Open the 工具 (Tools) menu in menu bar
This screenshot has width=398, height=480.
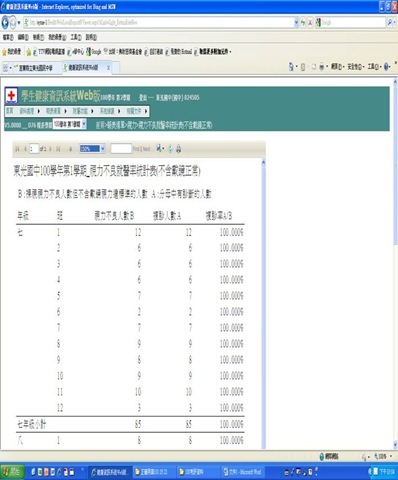tap(76, 37)
